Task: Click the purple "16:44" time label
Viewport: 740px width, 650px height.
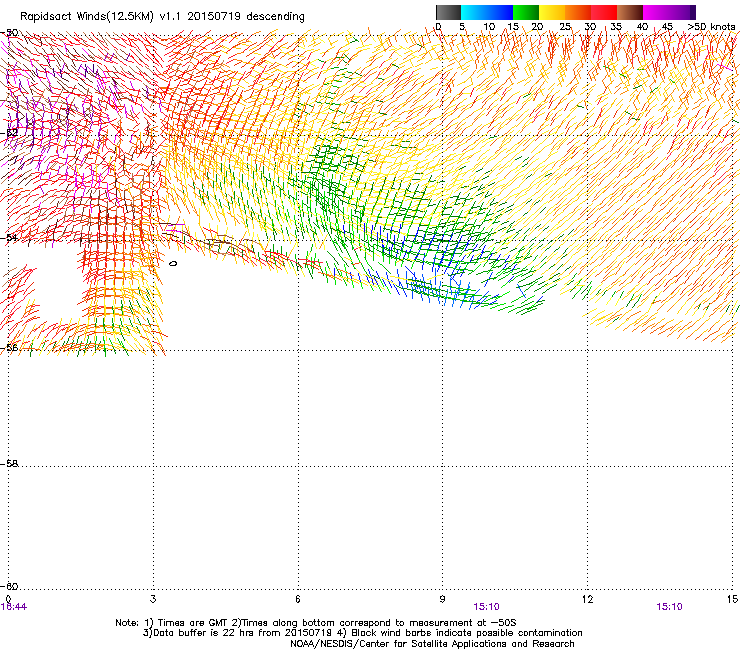Action: click(x=14, y=607)
